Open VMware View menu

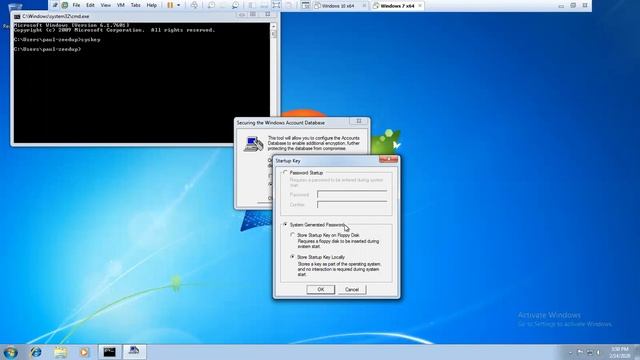coord(105,5)
